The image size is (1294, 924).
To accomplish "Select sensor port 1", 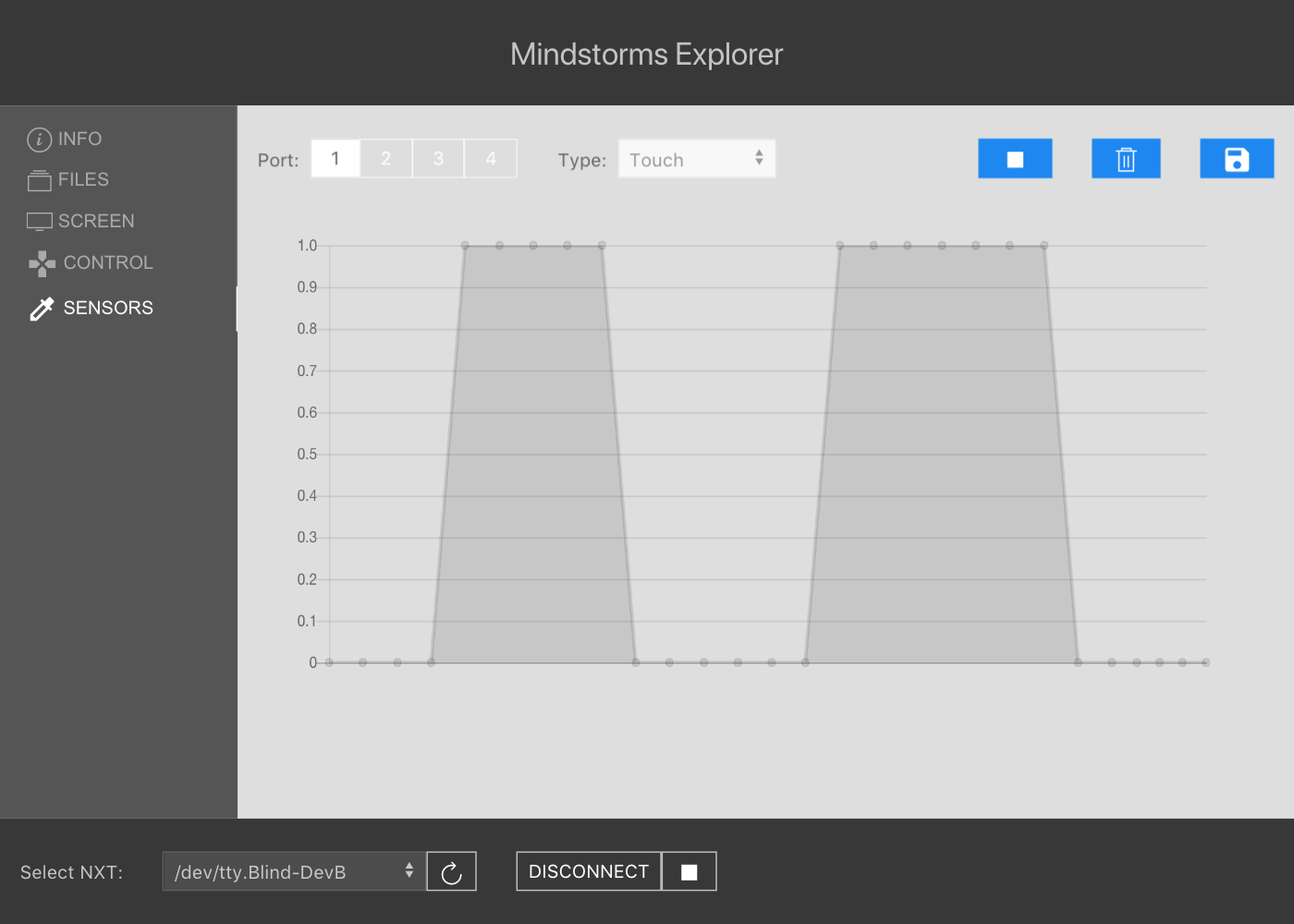I will [336, 159].
